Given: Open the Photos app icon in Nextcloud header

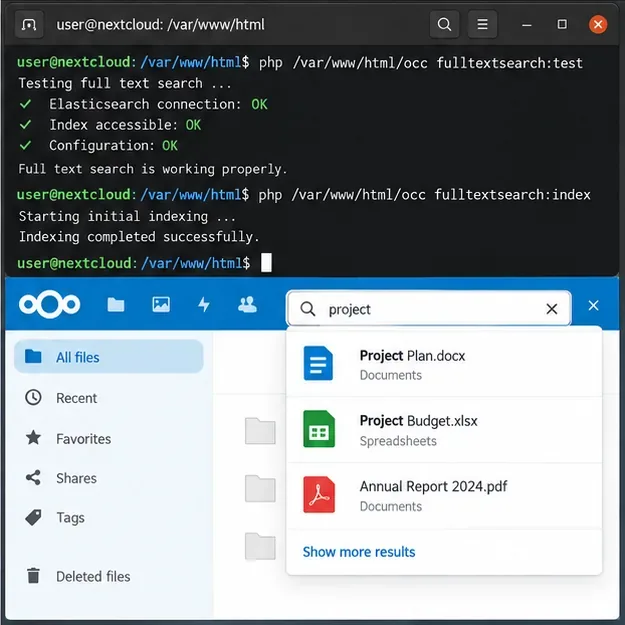Looking at the screenshot, I should [161, 305].
